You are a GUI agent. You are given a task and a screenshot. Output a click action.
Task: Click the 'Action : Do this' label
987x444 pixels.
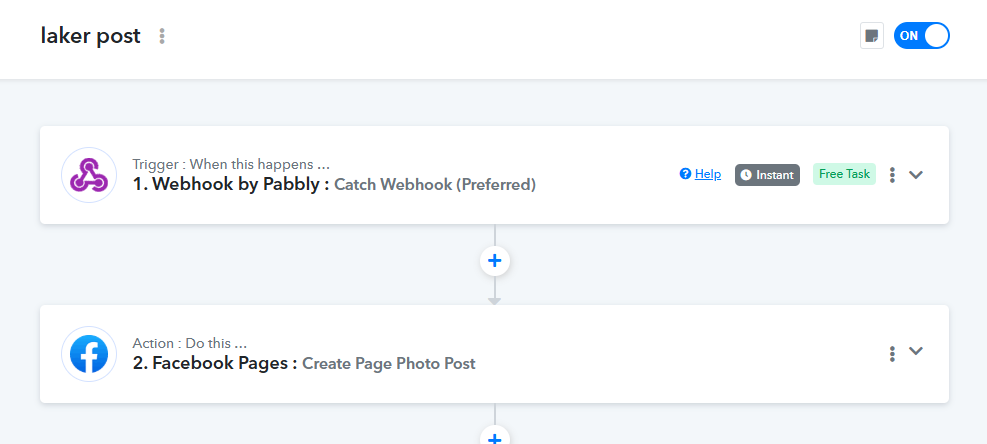[189, 343]
